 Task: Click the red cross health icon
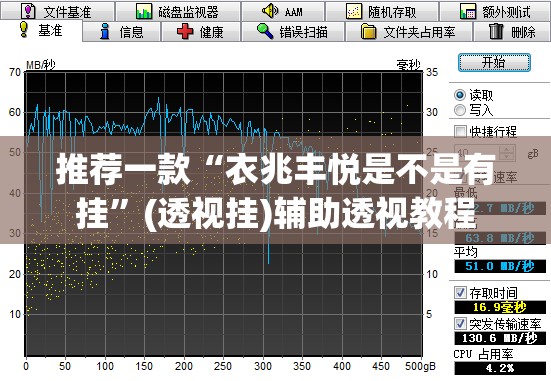point(185,31)
